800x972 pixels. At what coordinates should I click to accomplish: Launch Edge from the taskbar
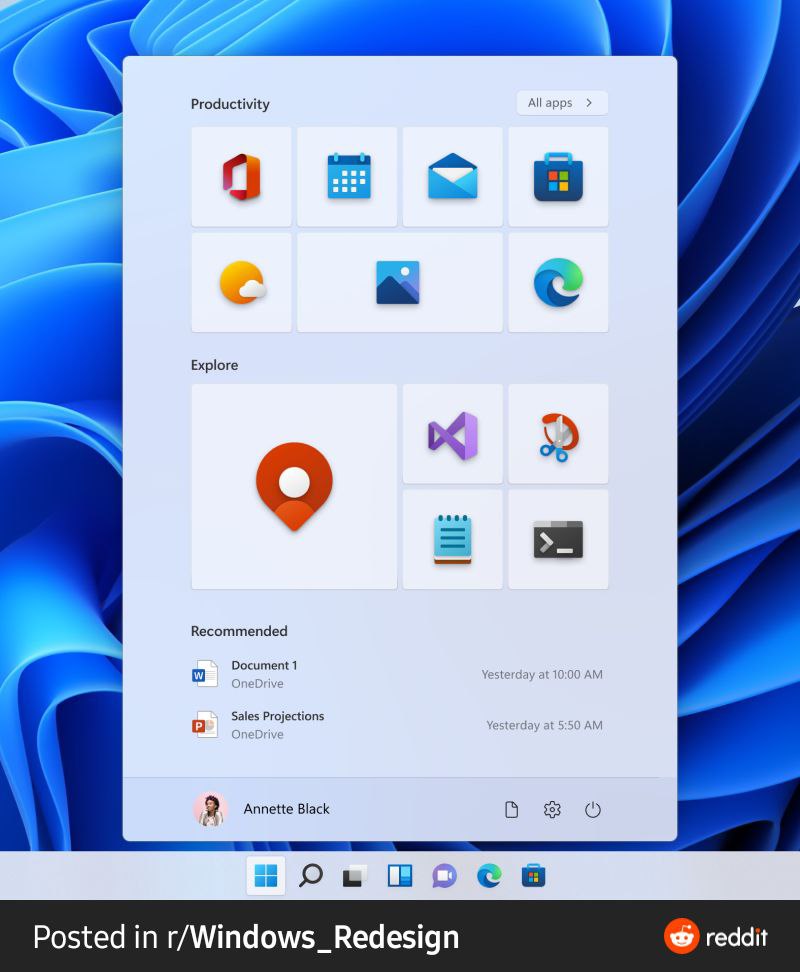point(489,876)
